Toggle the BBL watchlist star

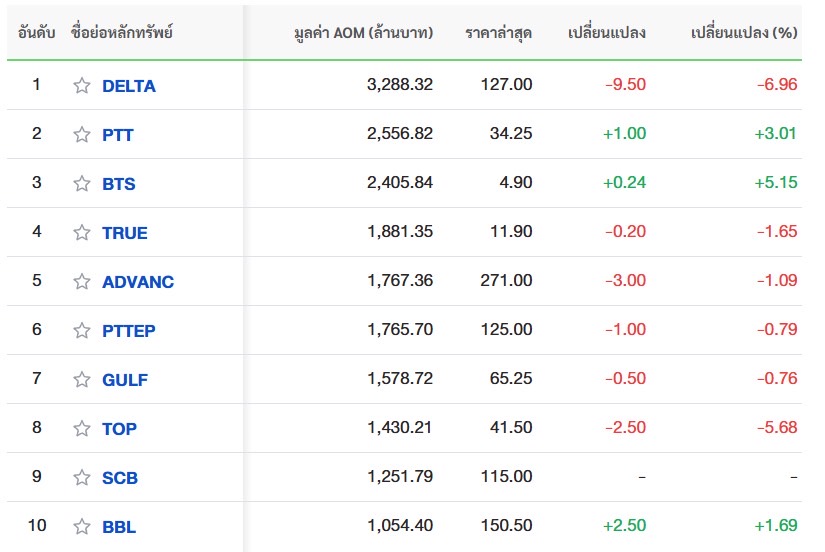pos(82,527)
